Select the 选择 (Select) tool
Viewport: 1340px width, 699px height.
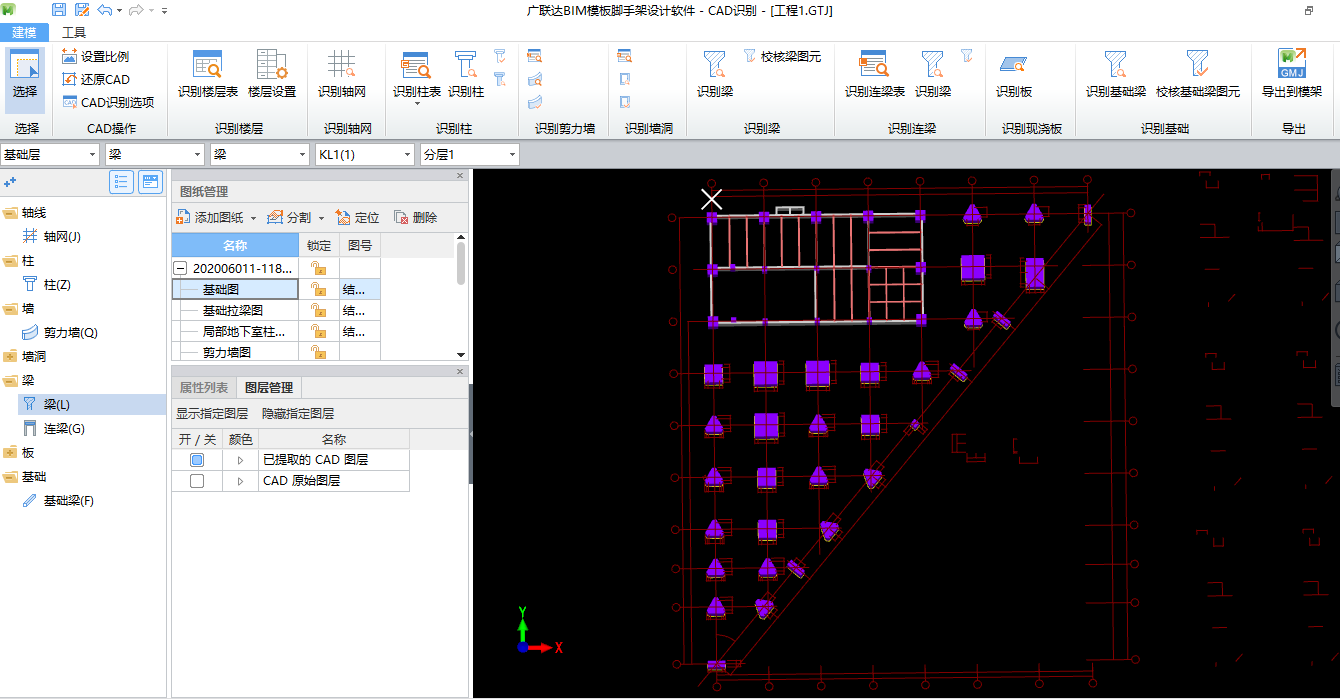pos(26,78)
